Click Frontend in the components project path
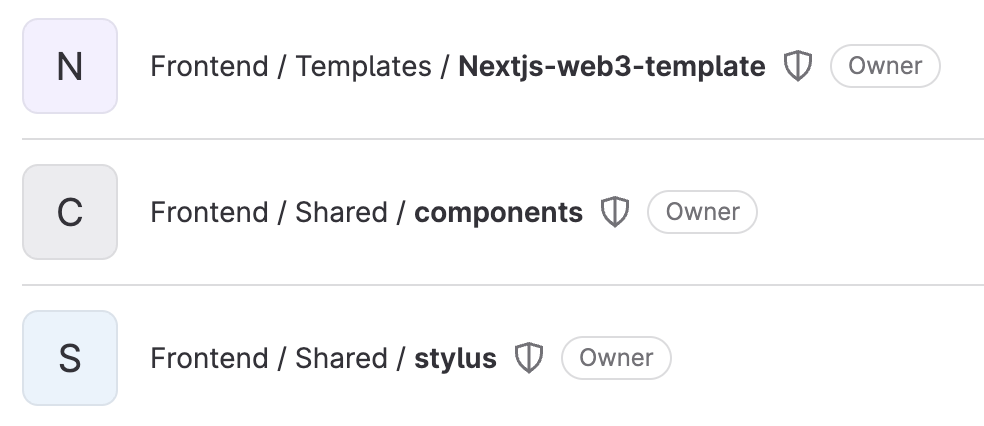Image resolution: width=984 pixels, height=426 pixels. click(210, 212)
